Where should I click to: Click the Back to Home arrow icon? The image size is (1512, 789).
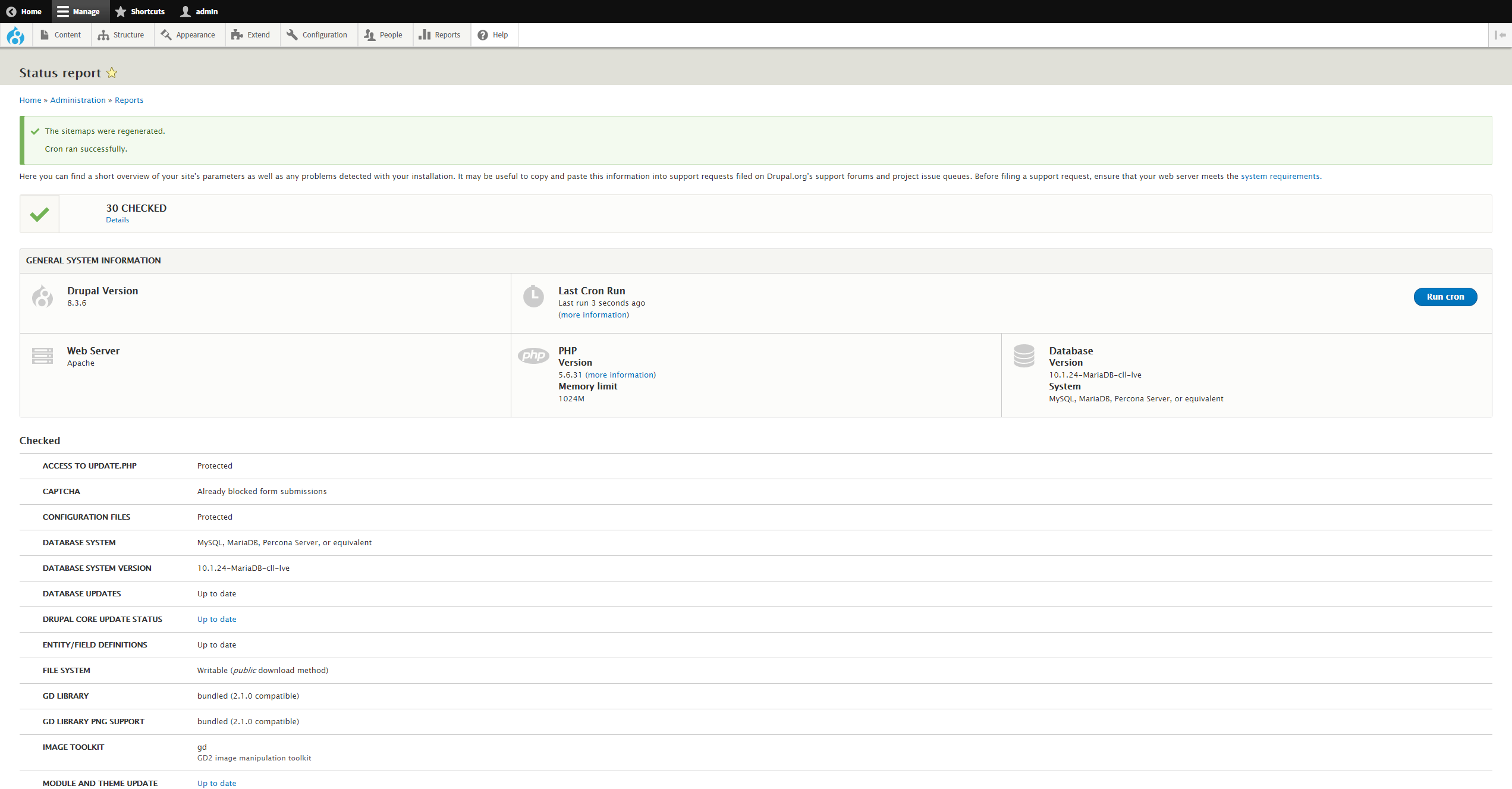click(11, 11)
